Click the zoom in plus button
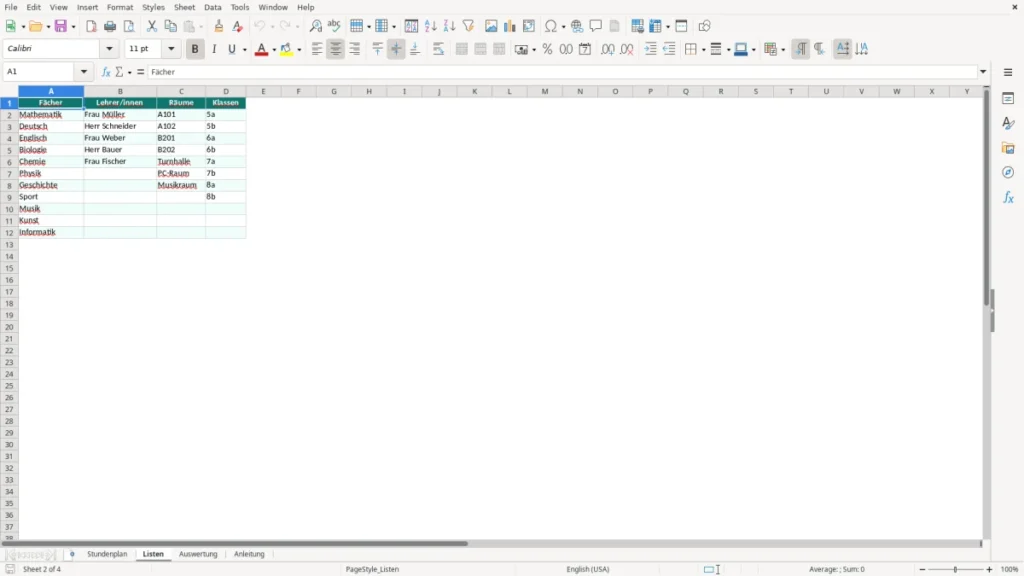Screen dimensions: 1024x576 click(x=989, y=569)
